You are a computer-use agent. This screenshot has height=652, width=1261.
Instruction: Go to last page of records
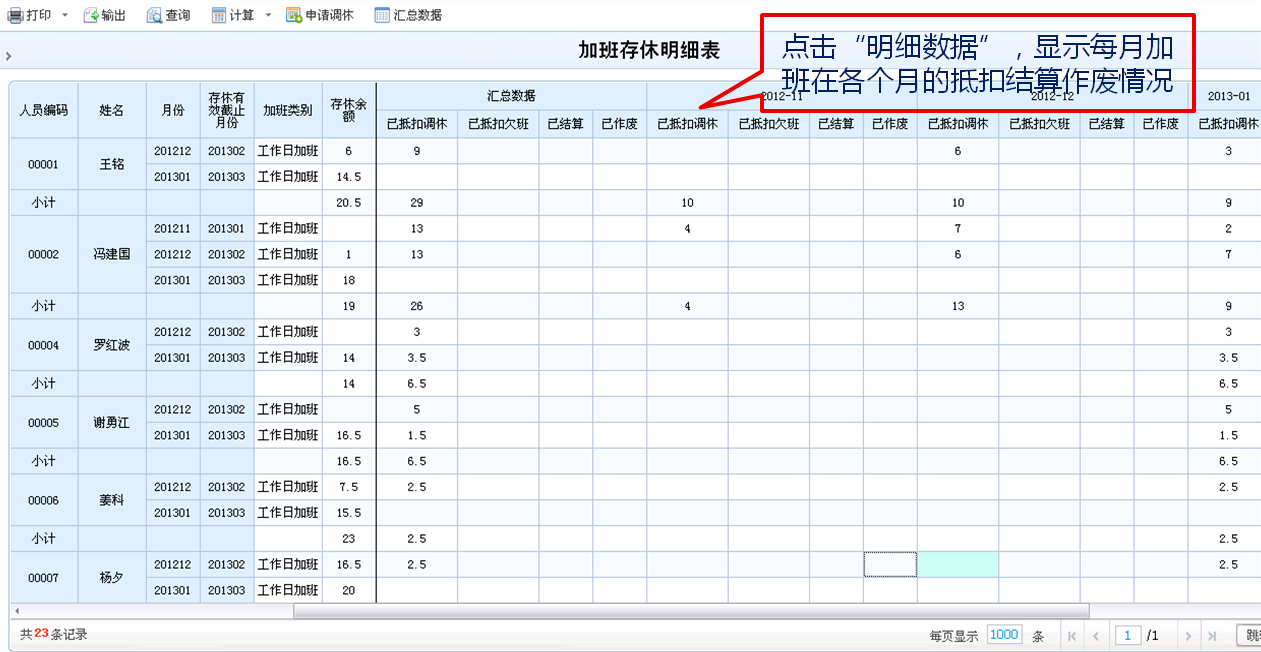1212,635
